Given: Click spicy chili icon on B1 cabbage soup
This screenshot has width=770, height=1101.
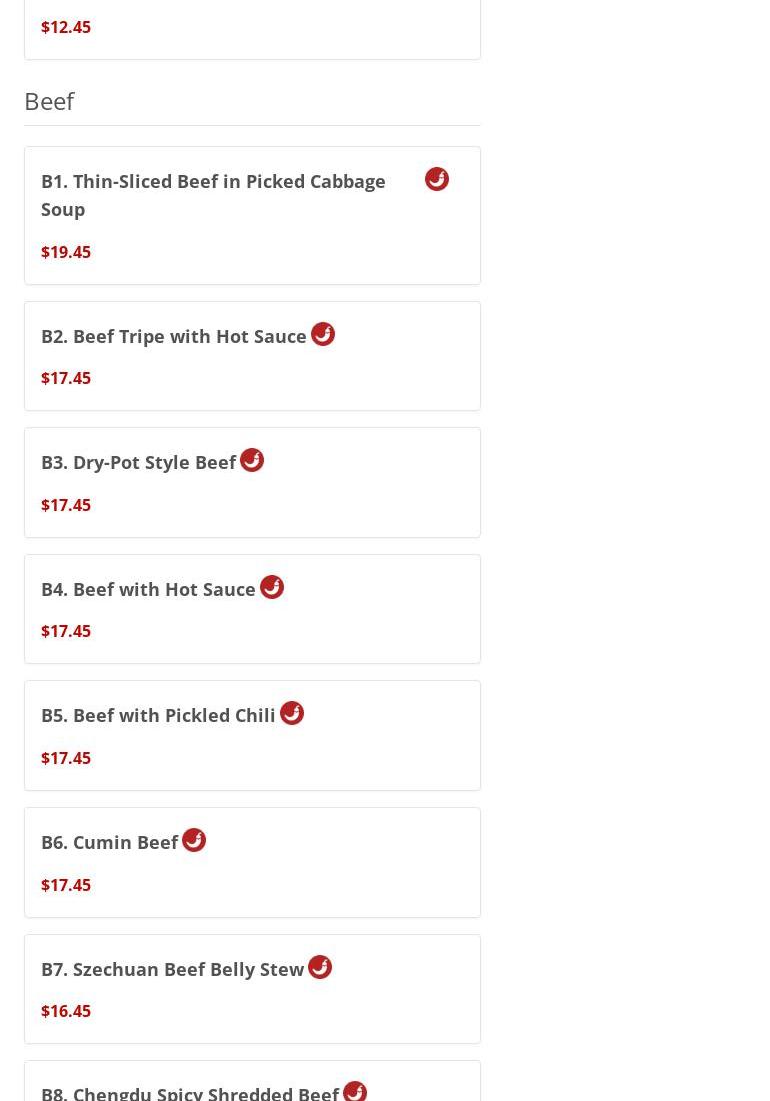Looking at the screenshot, I should (437, 179).
